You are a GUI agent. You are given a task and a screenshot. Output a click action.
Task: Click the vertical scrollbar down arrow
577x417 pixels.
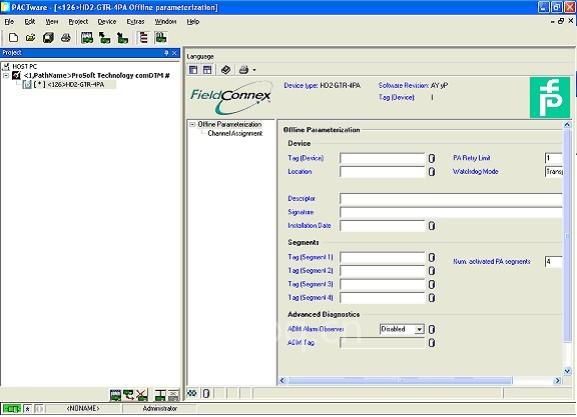[567, 371]
